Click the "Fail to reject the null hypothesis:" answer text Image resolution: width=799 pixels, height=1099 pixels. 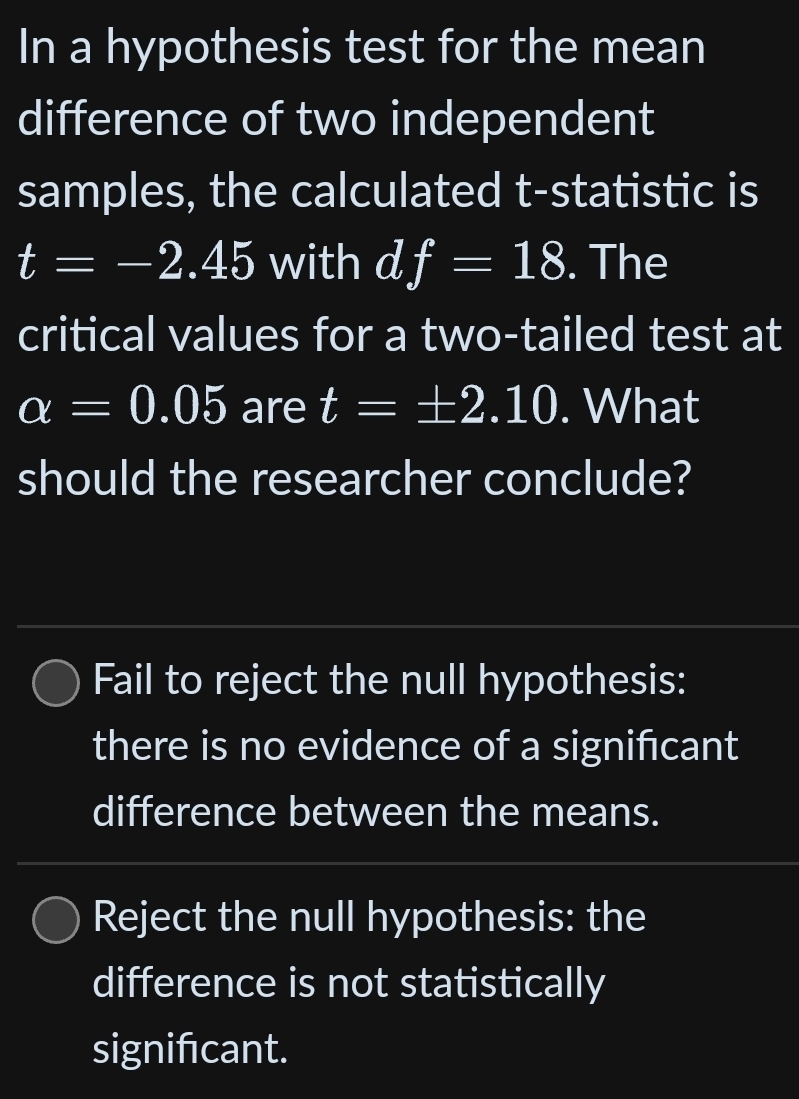point(389,681)
